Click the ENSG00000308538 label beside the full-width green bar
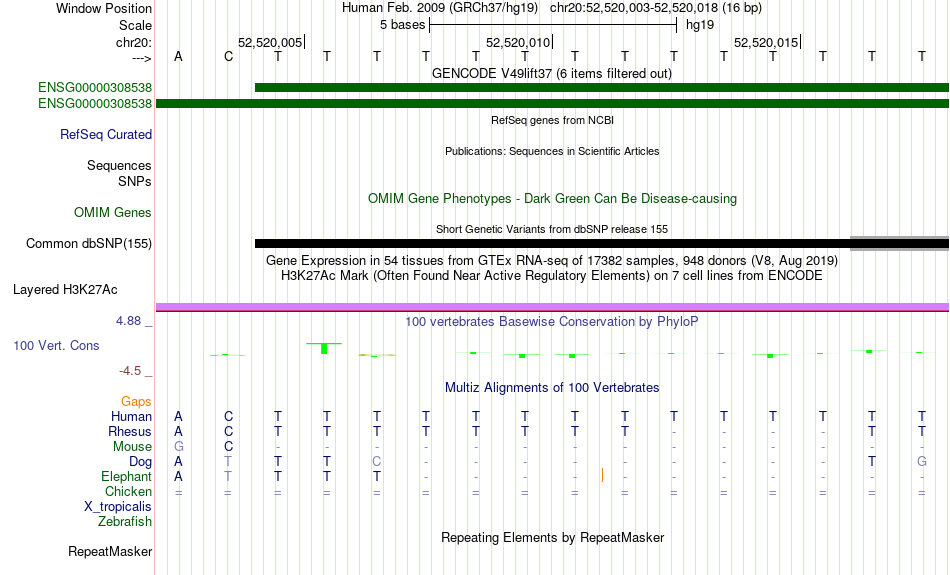Viewport: 950px width, 575px height. point(95,104)
